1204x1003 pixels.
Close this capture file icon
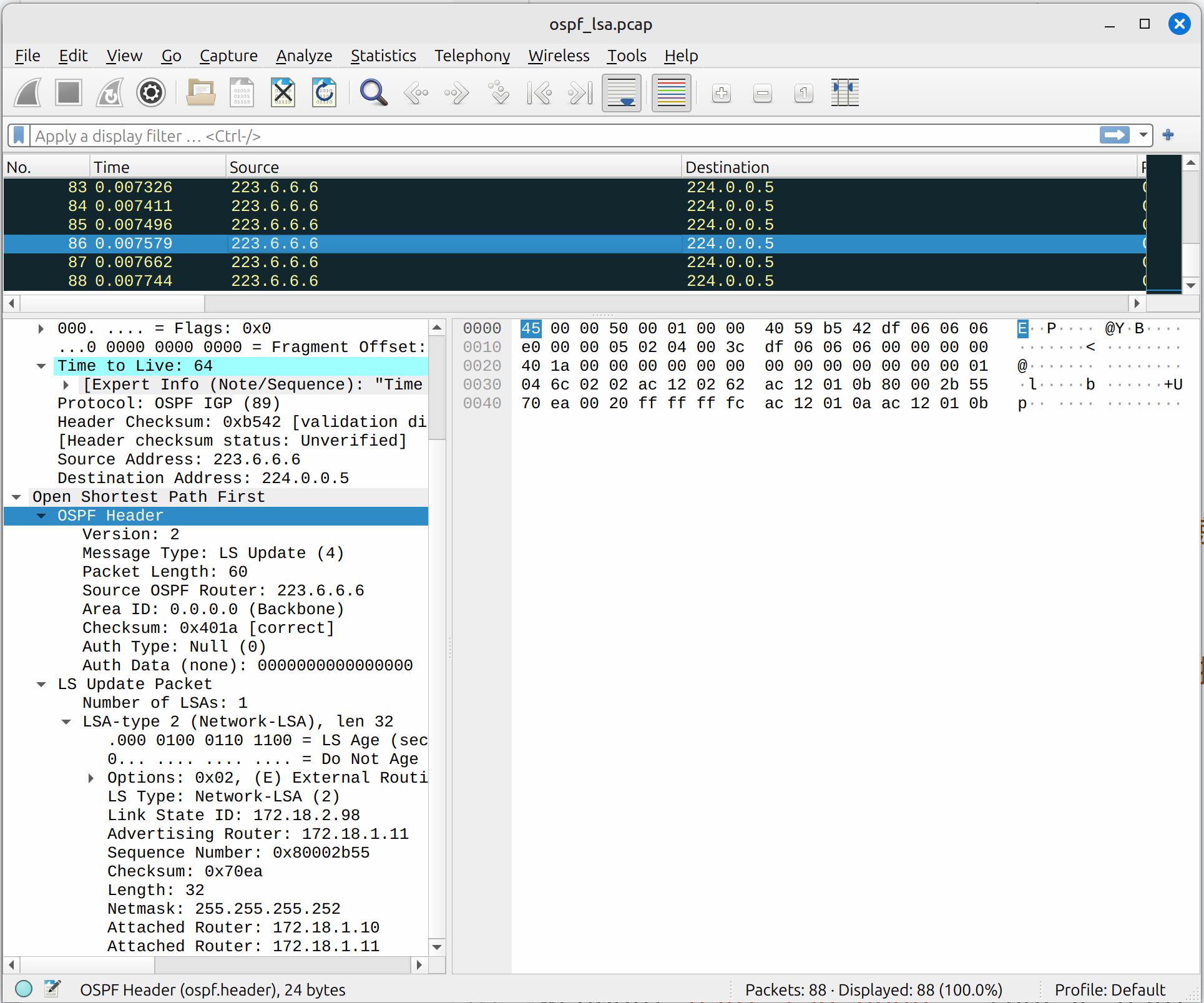tap(283, 94)
